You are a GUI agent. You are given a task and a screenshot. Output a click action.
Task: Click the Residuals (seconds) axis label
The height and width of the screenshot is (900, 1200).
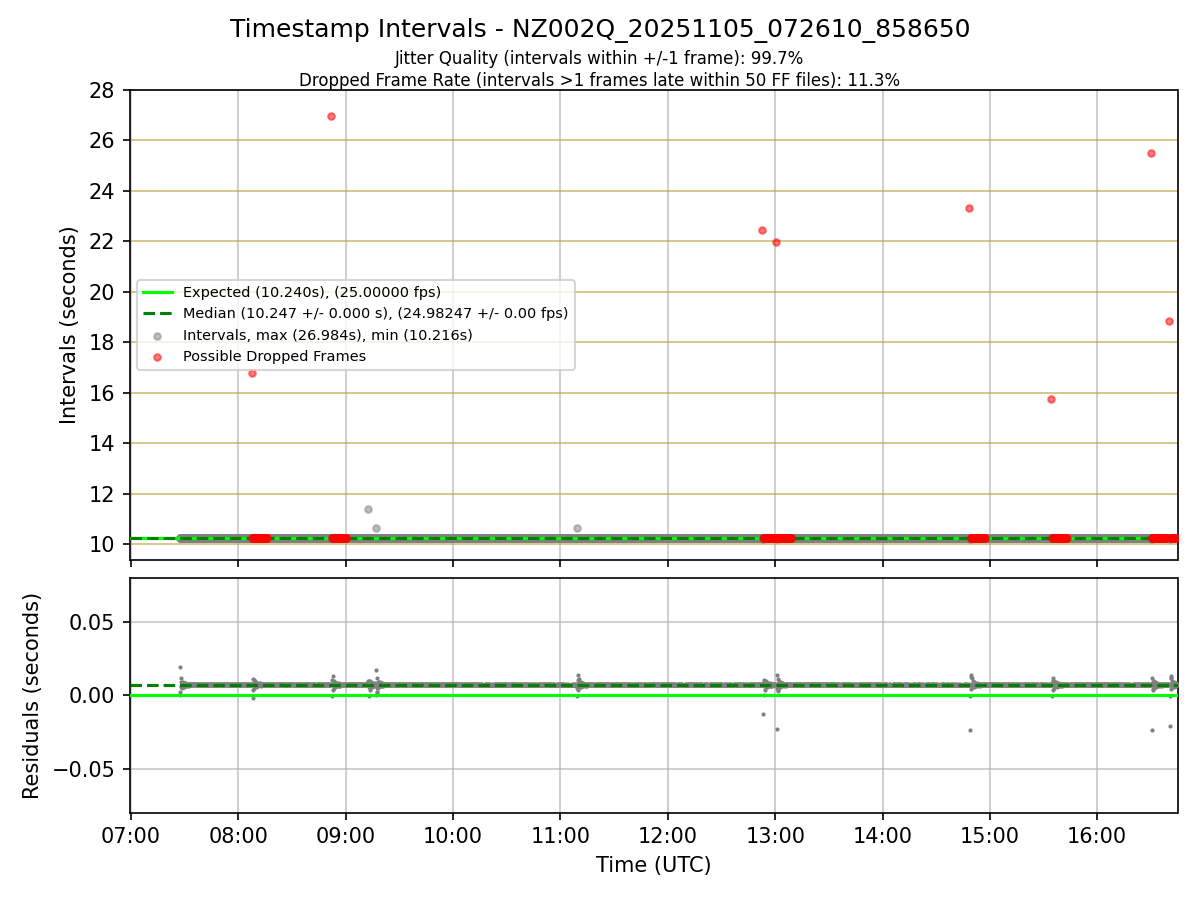32,696
